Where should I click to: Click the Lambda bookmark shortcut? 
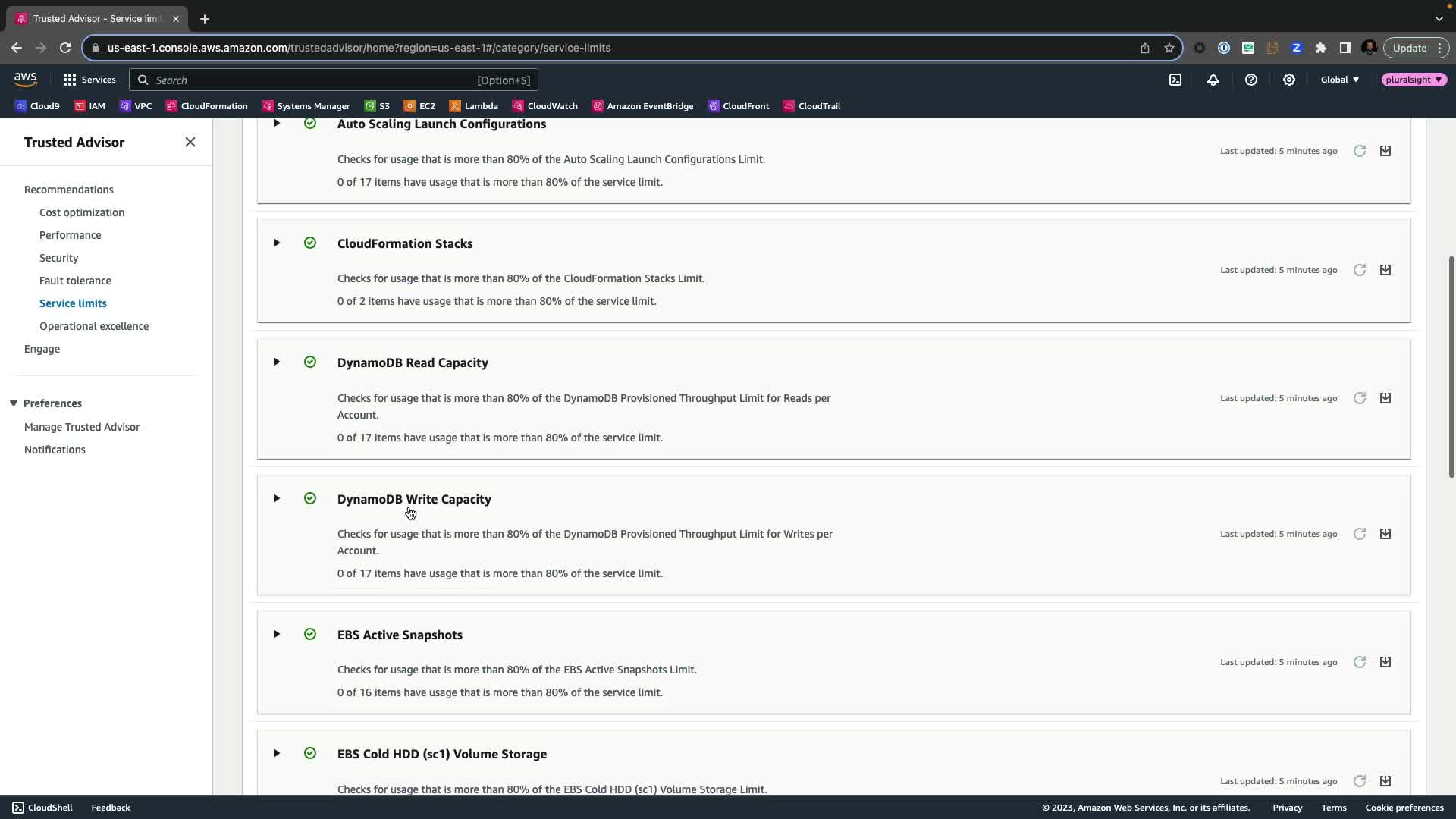[x=474, y=106]
